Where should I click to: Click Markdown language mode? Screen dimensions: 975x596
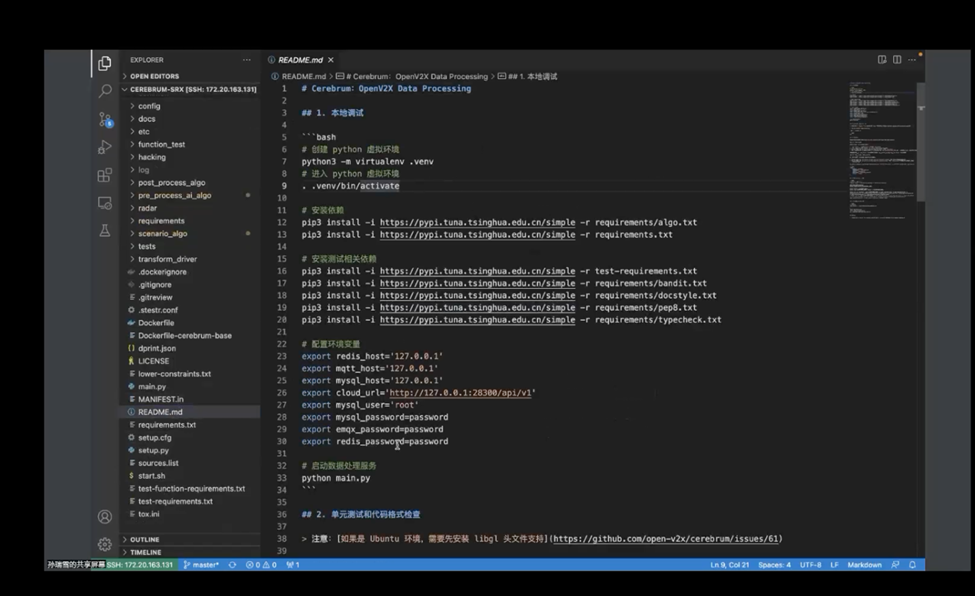tap(864, 565)
